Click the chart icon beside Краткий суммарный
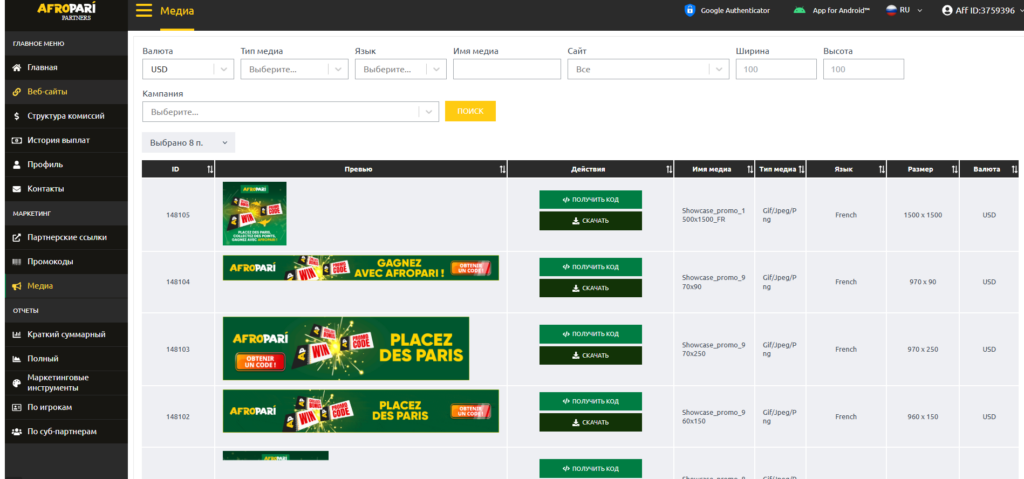The width and height of the screenshot is (1024, 479). point(17,335)
